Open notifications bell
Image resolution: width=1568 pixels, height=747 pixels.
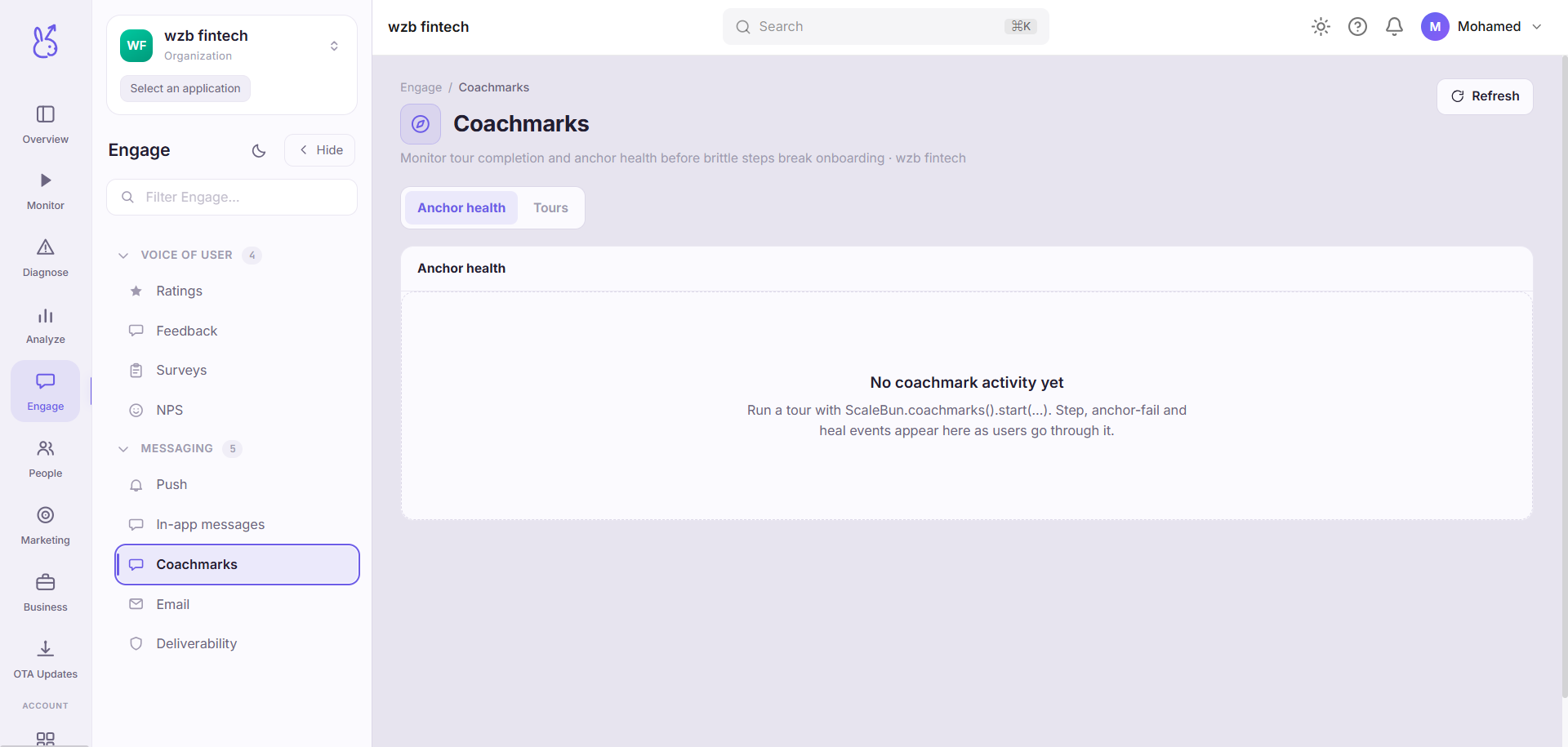tap(1394, 27)
